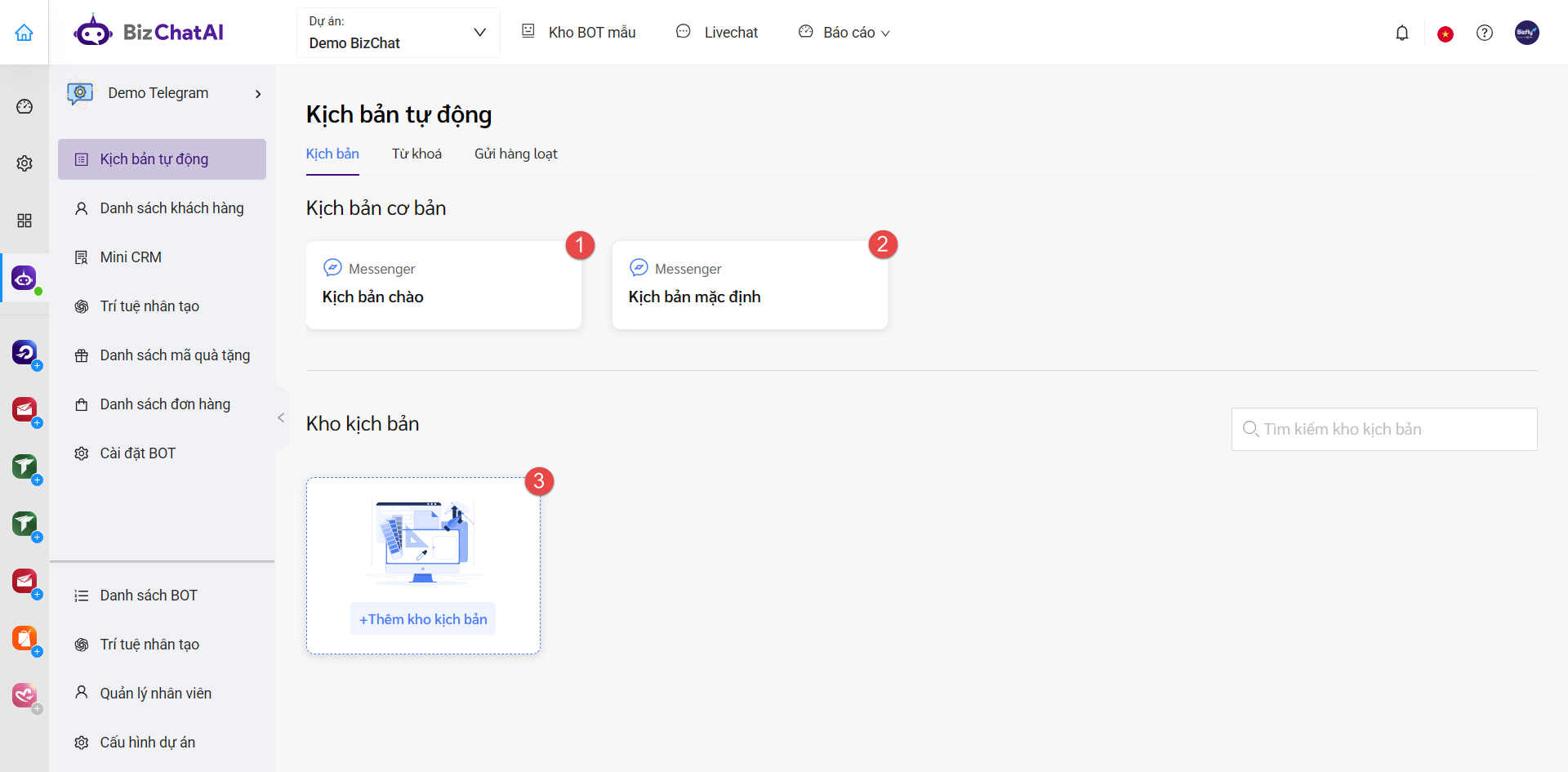Open the settings gear in the icon rail
This screenshot has width=1568, height=772.
coord(24,163)
